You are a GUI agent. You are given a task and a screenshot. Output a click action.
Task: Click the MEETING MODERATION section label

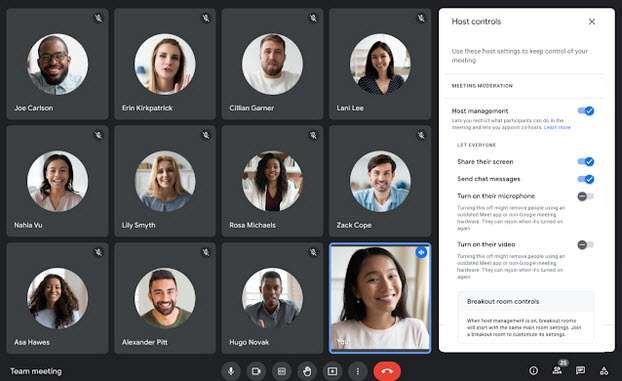coord(482,86)
